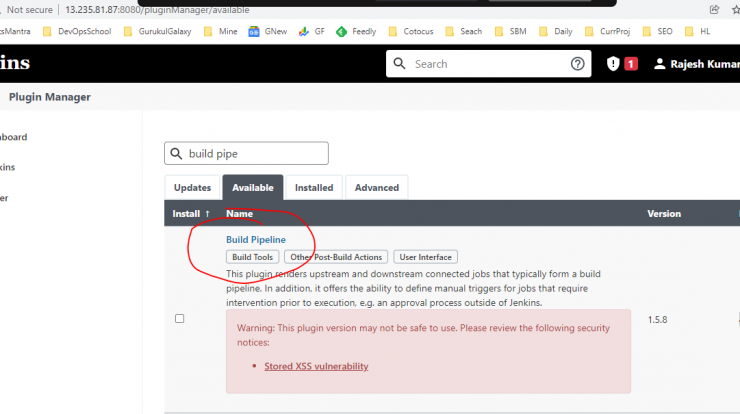Viewport: 740px width, 414px height.
Task: Sort by the Install column header
Action: pos(191,214)
